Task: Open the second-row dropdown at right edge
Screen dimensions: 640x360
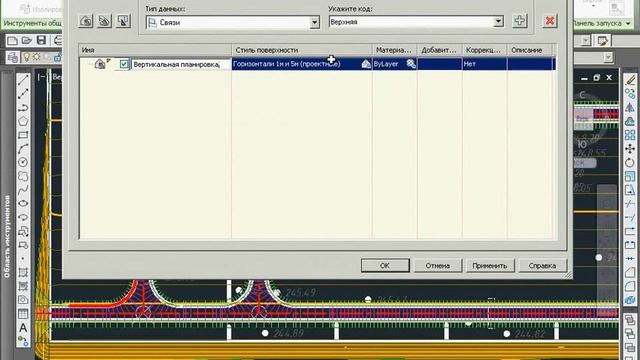Action: click(x=608, y=58)
